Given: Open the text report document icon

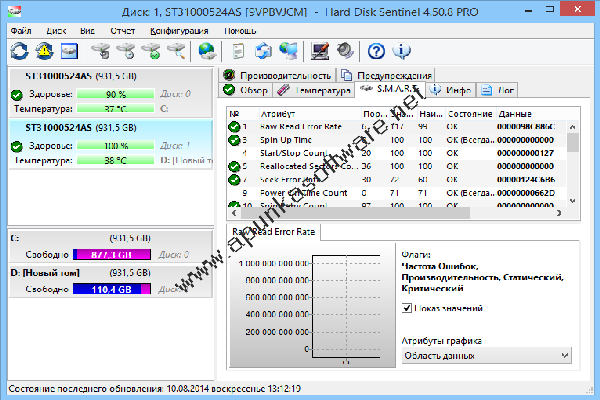Looking at the screenshot, I should 238,51.
